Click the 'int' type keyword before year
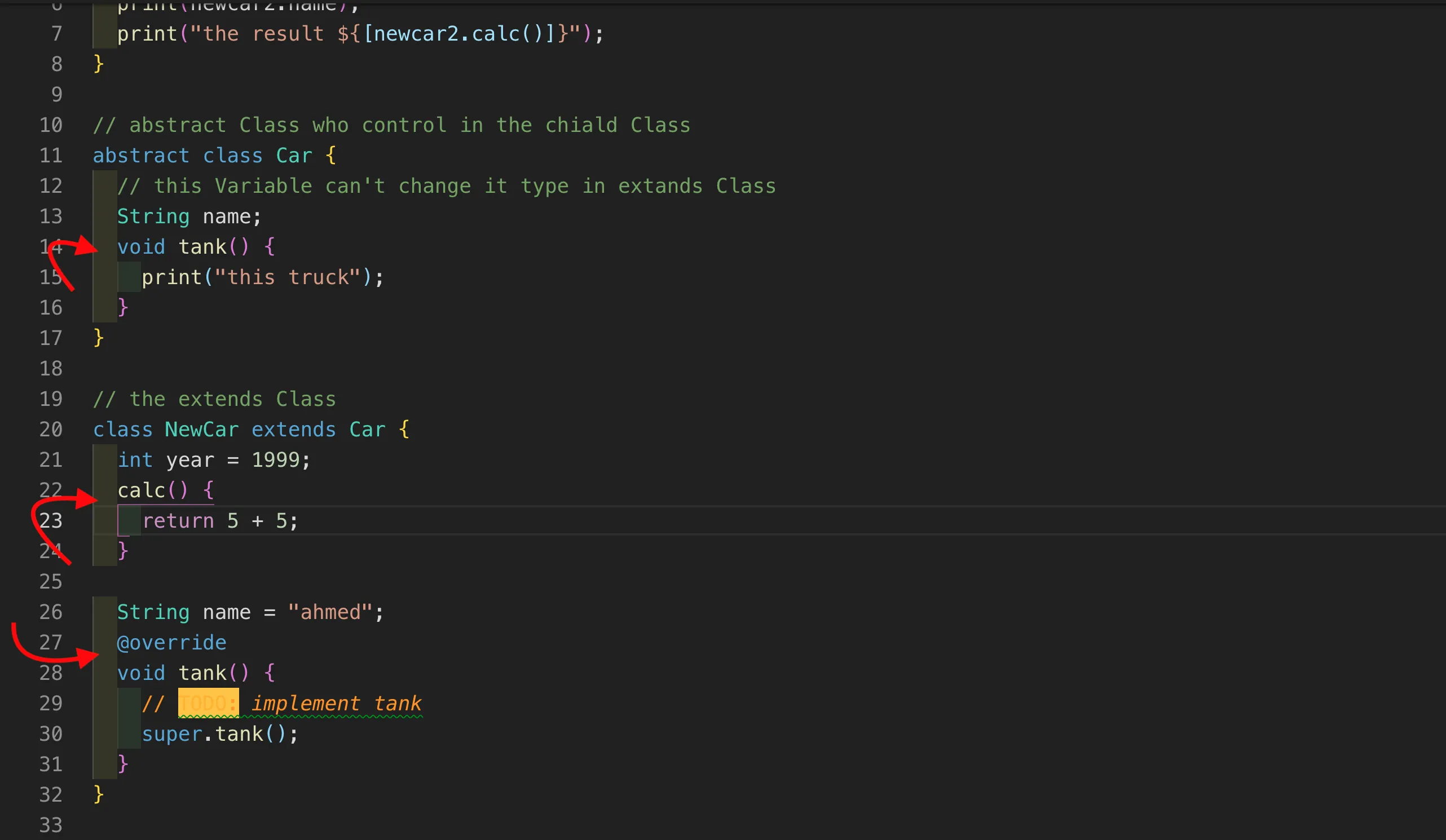 [x=135, y=459]
